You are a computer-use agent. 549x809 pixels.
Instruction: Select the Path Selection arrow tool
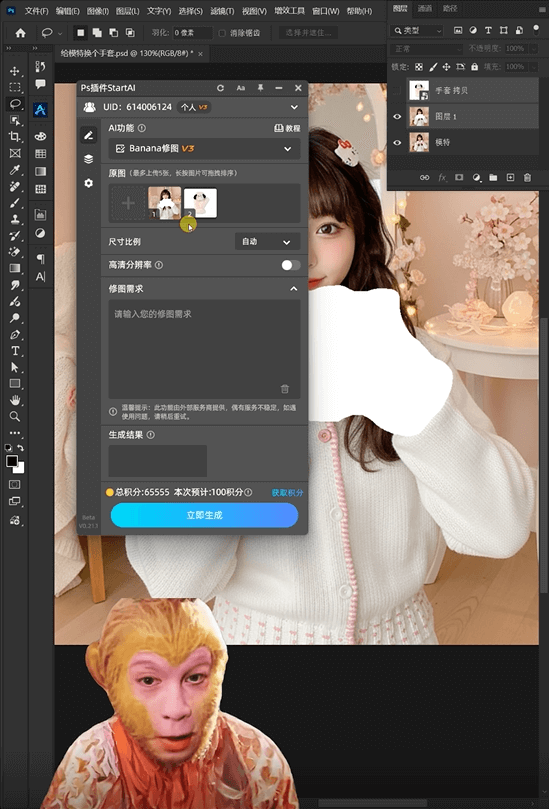15,367
